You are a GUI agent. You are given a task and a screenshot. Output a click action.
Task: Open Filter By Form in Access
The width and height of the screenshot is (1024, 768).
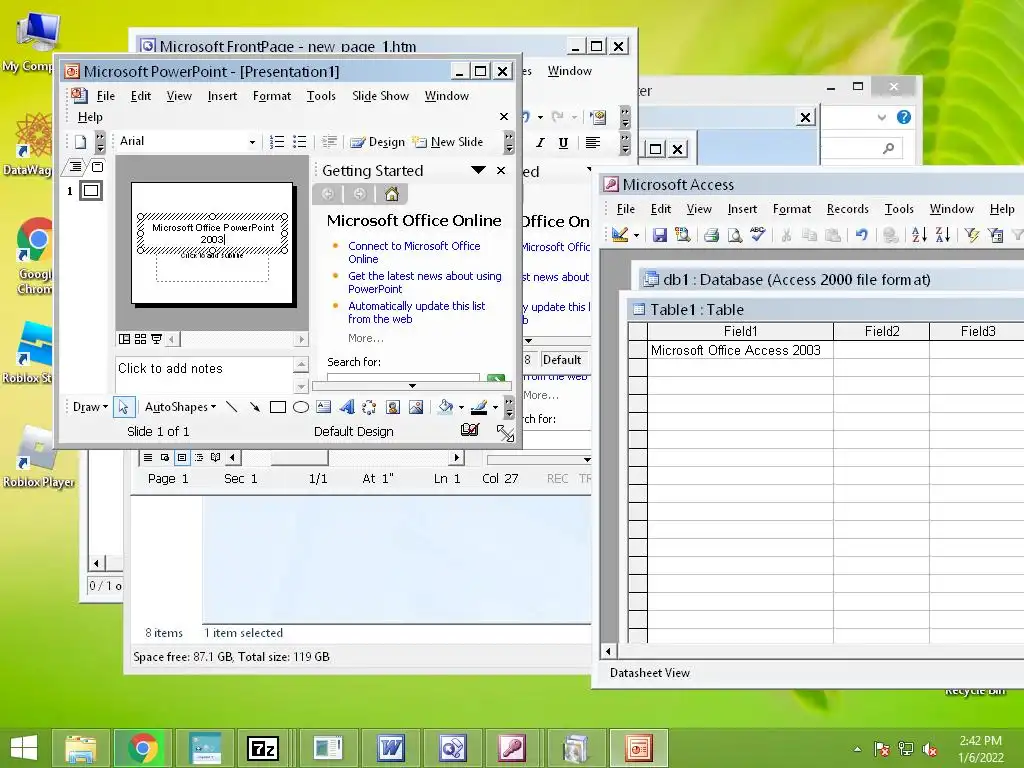995,234
